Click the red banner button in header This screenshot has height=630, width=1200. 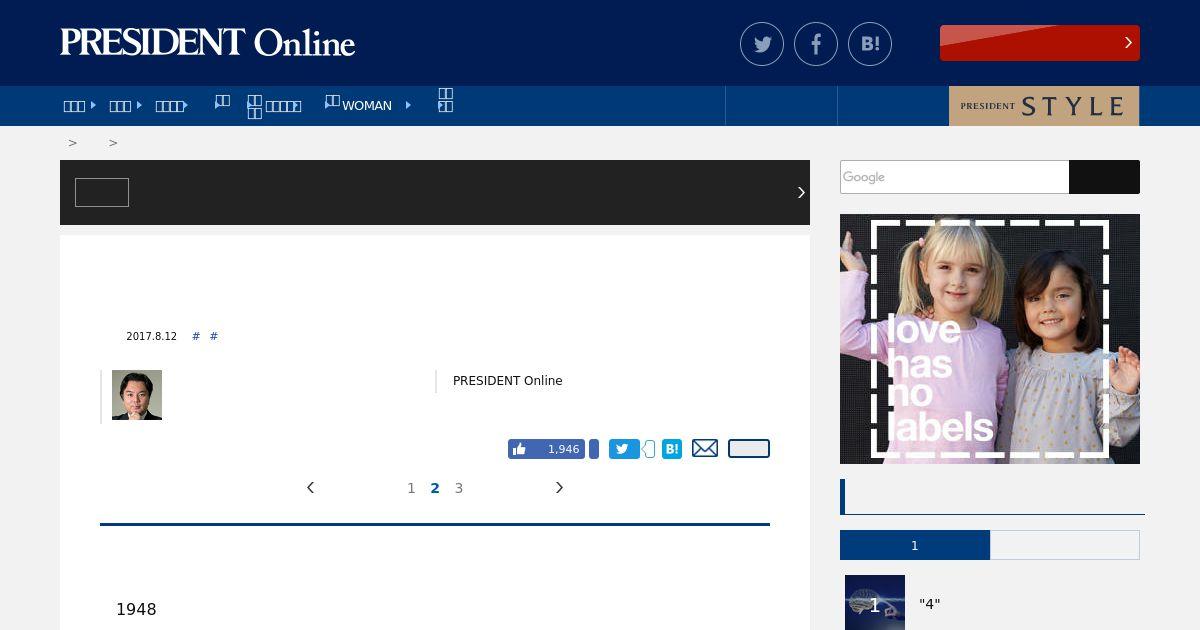[1040, 43]
